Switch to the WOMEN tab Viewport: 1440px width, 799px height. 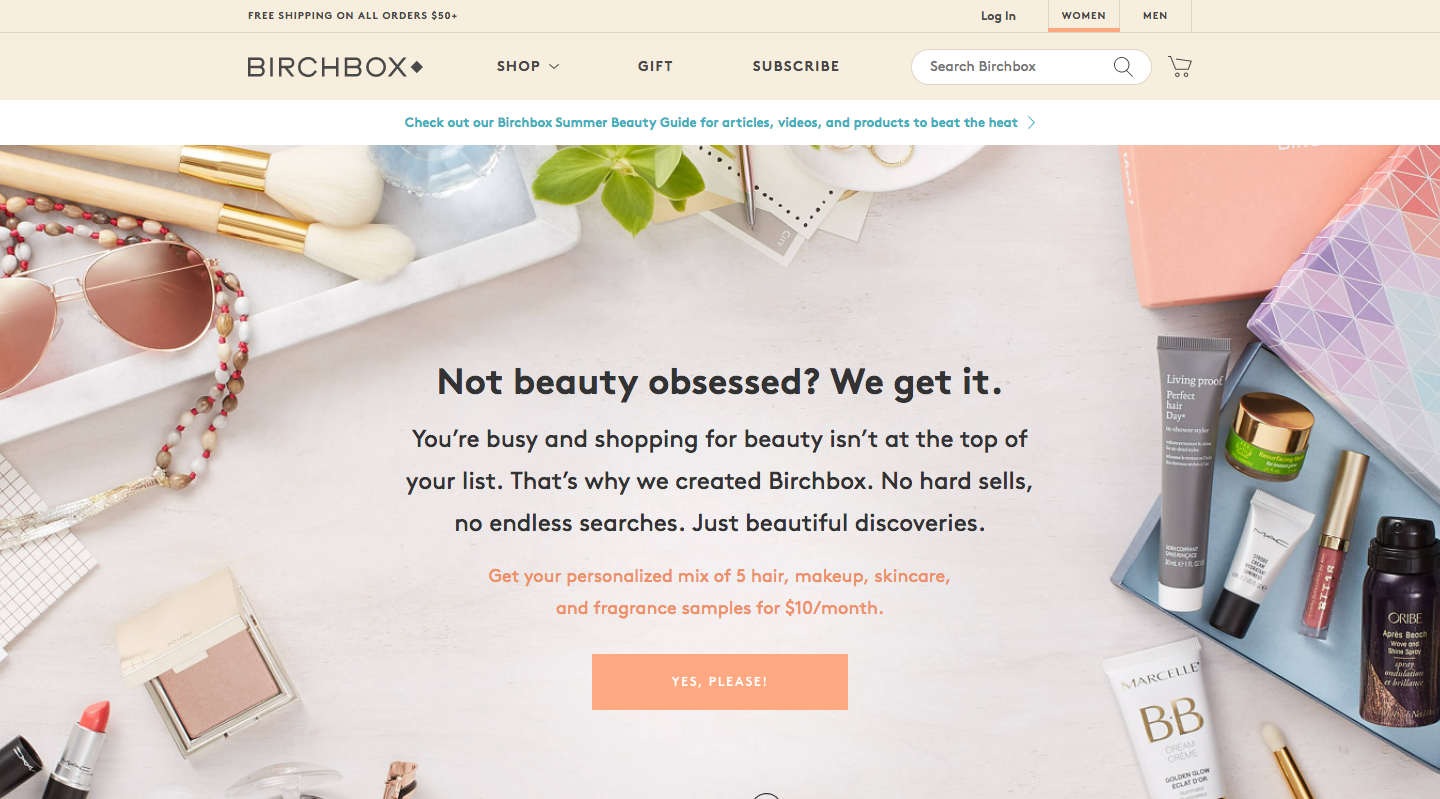(1084, 16)
